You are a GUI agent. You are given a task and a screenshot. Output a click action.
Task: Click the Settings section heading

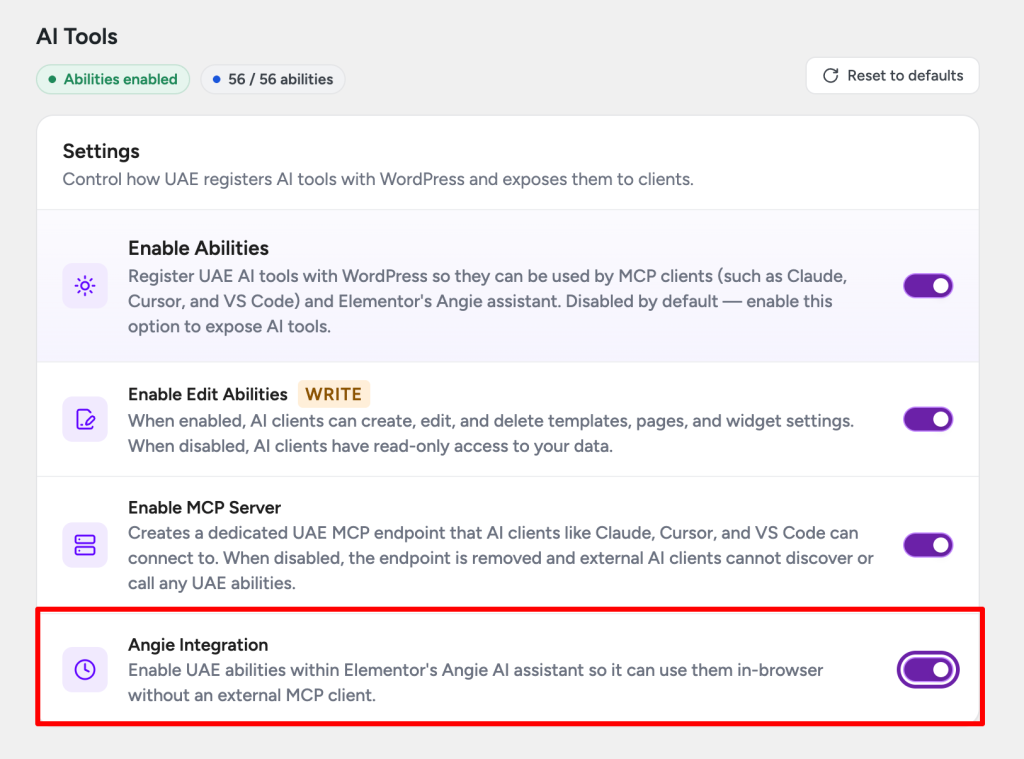coord(101,152)
